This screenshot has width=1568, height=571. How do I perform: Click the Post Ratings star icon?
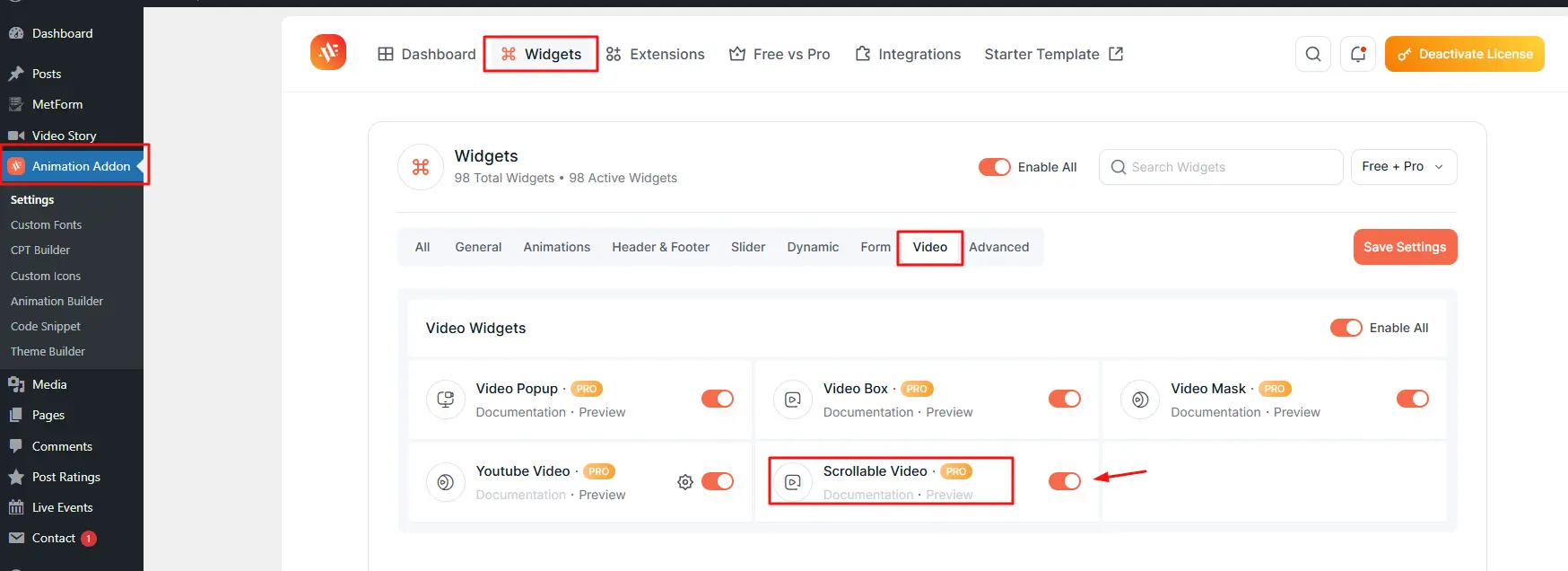point(16,477)
